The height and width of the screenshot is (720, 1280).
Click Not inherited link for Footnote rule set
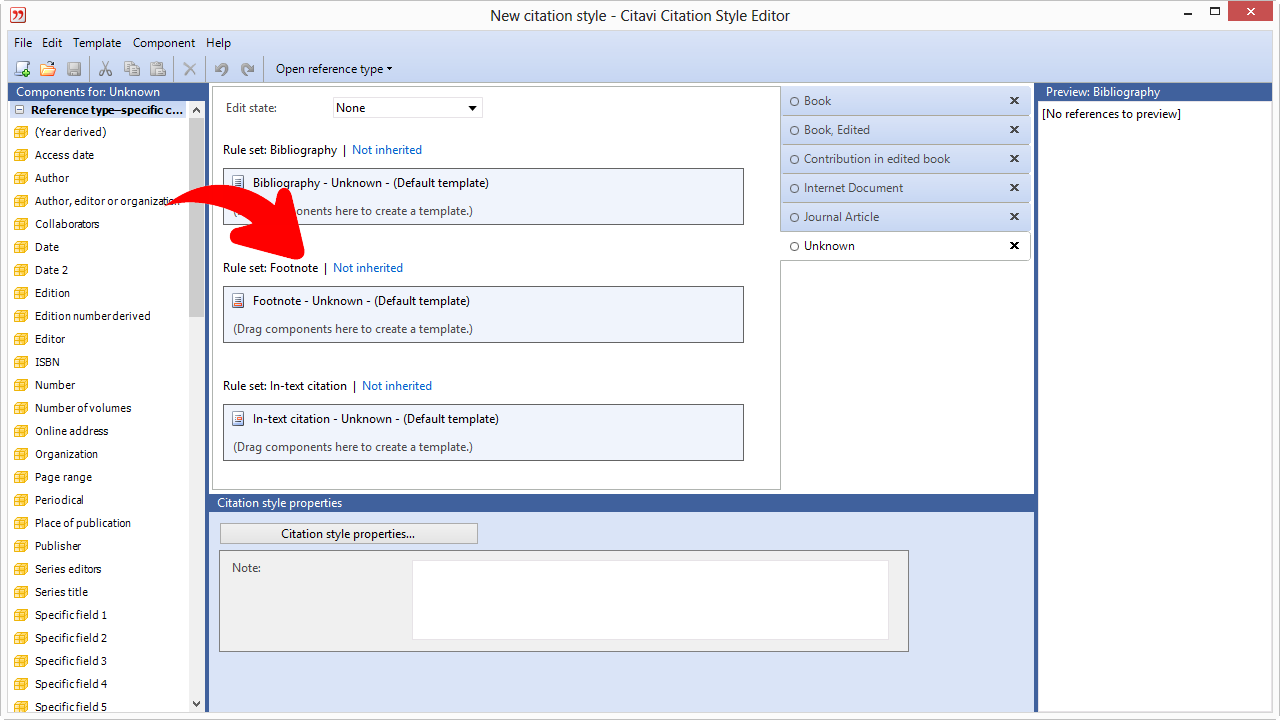pos(368,268)
